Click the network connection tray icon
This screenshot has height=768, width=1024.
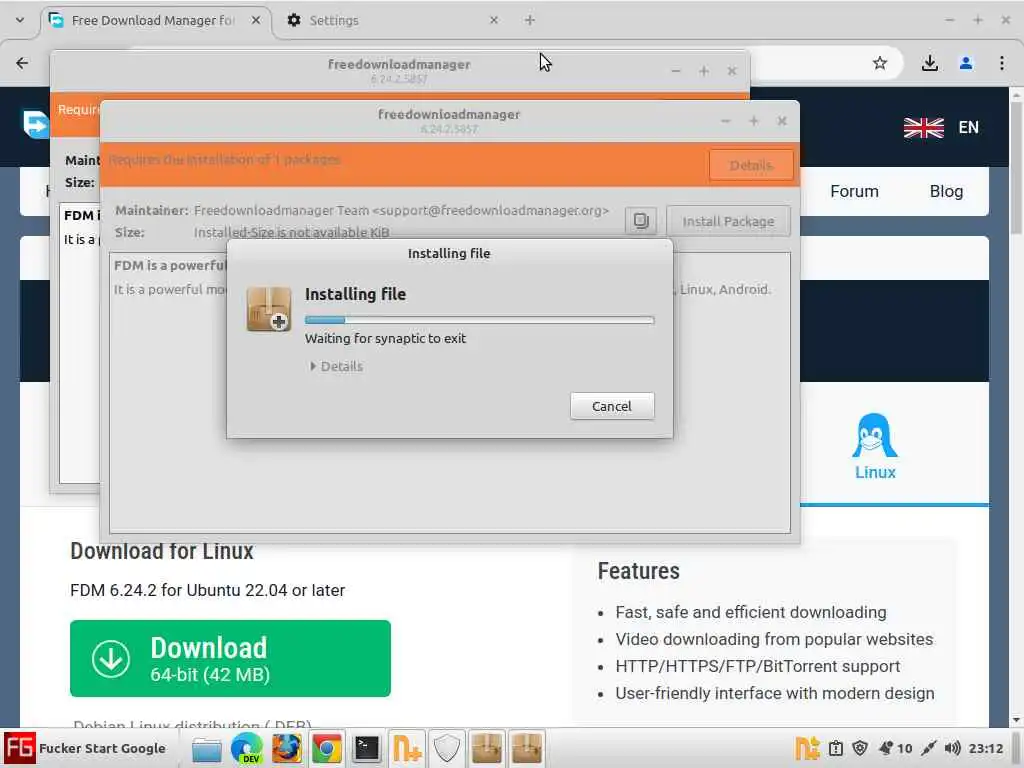[928, 748]
